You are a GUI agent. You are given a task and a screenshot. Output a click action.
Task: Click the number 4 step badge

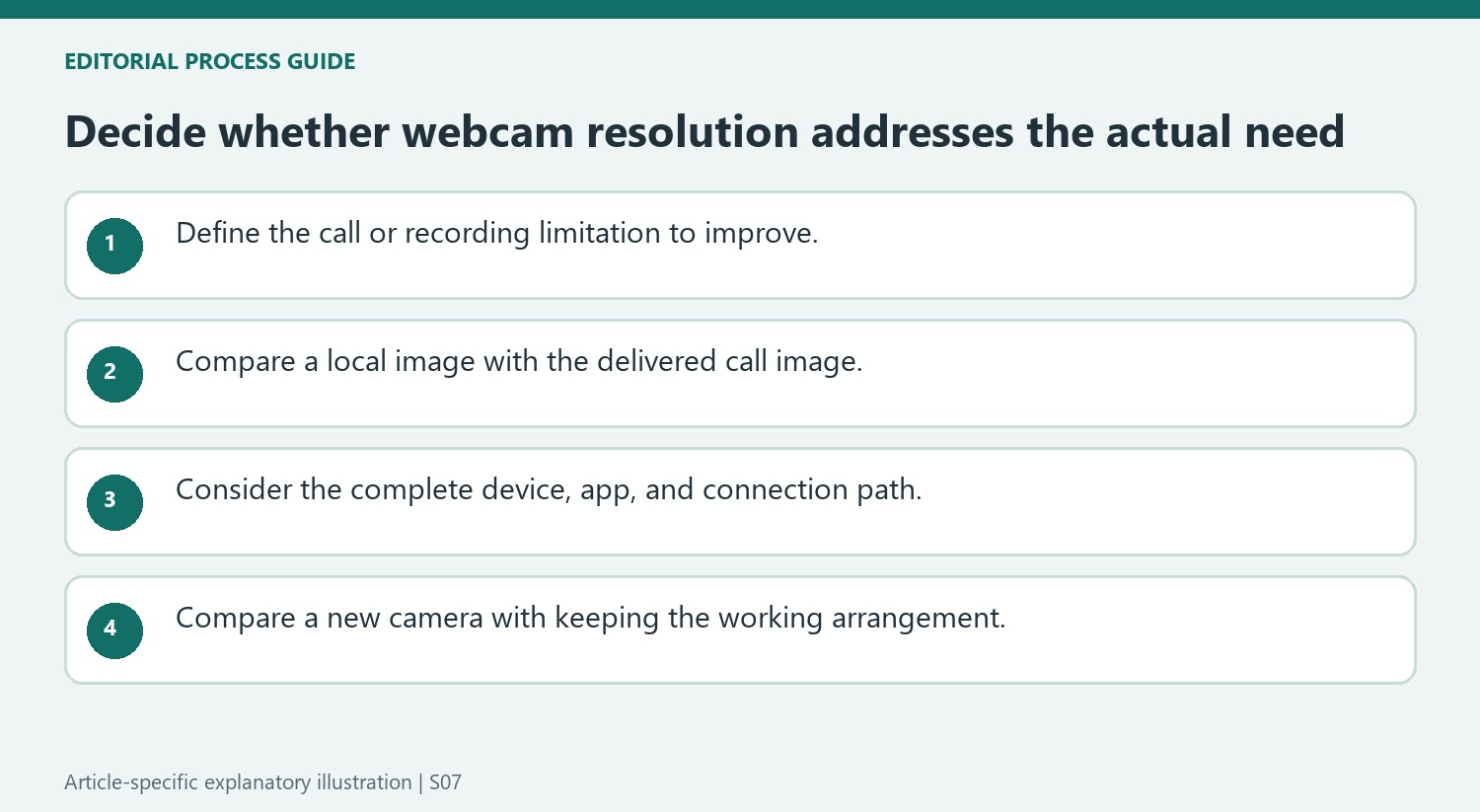114,630
